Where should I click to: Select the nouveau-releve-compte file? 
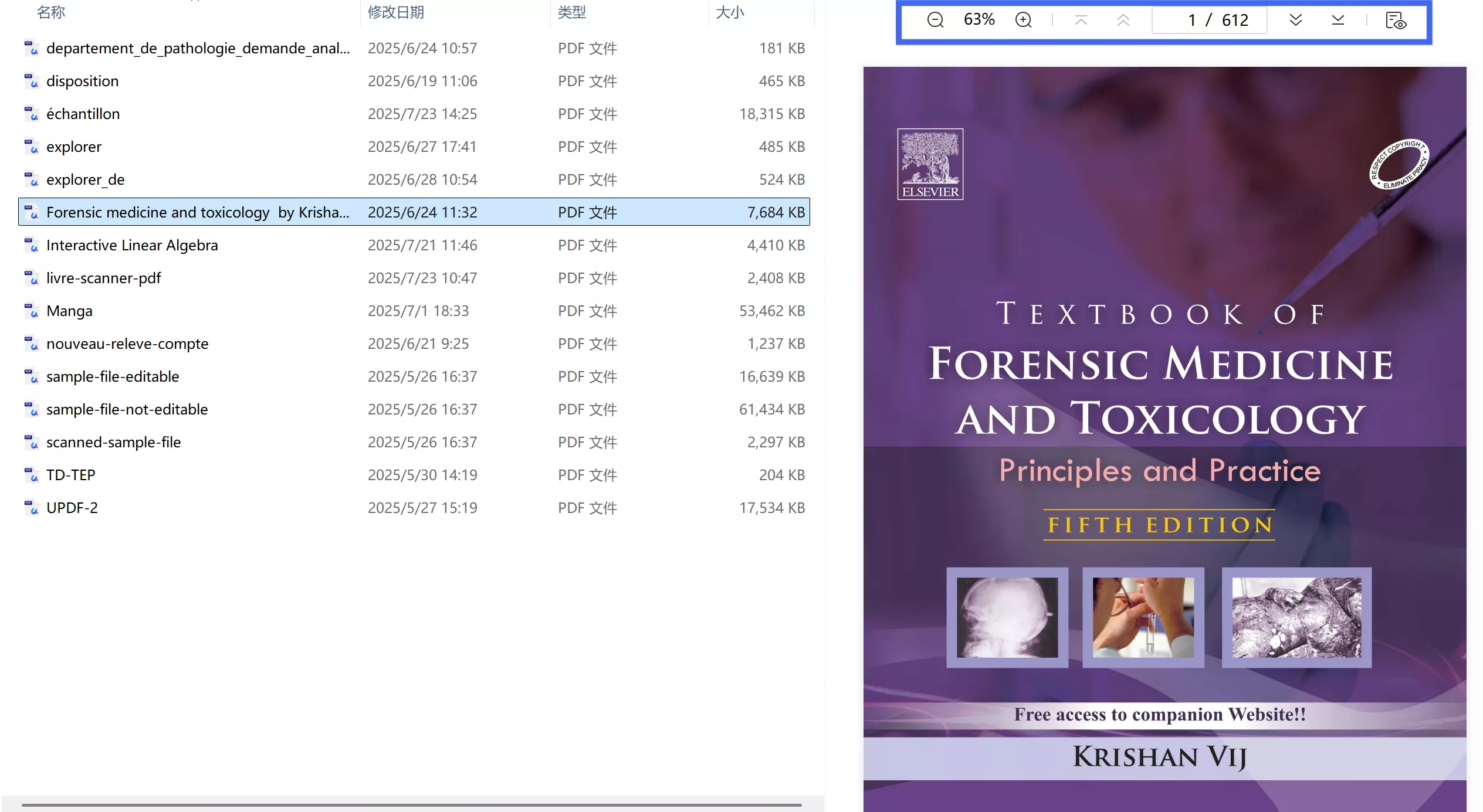[414, 344]
